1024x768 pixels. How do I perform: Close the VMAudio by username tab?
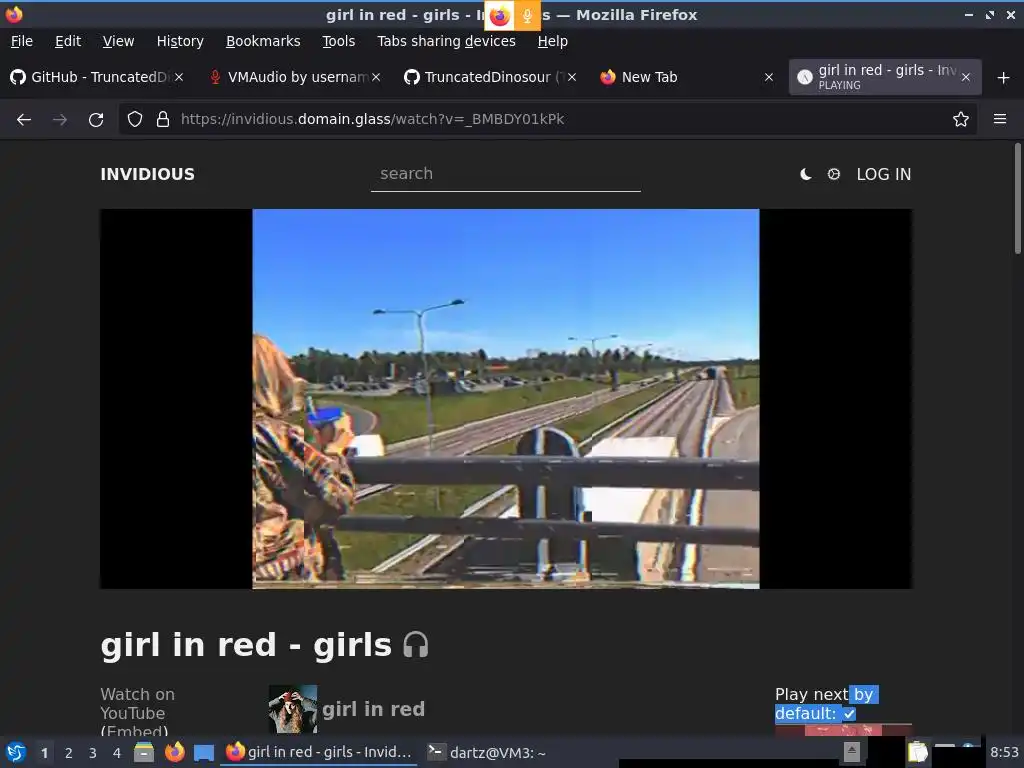[376, 77]
